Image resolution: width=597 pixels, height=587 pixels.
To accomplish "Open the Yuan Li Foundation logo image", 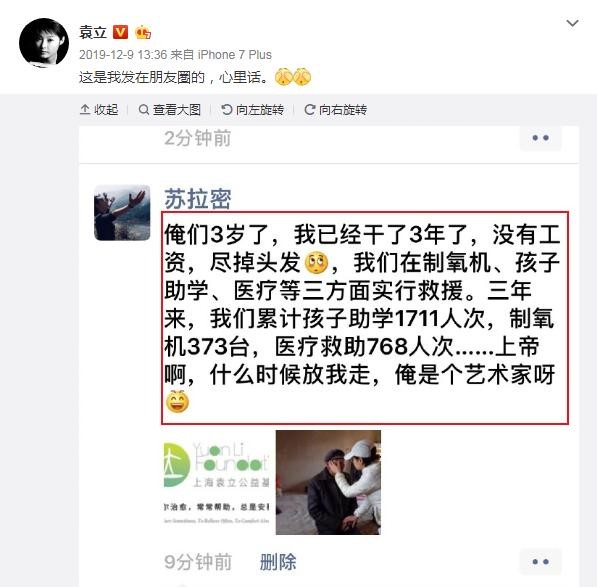I will click(216, 482).
